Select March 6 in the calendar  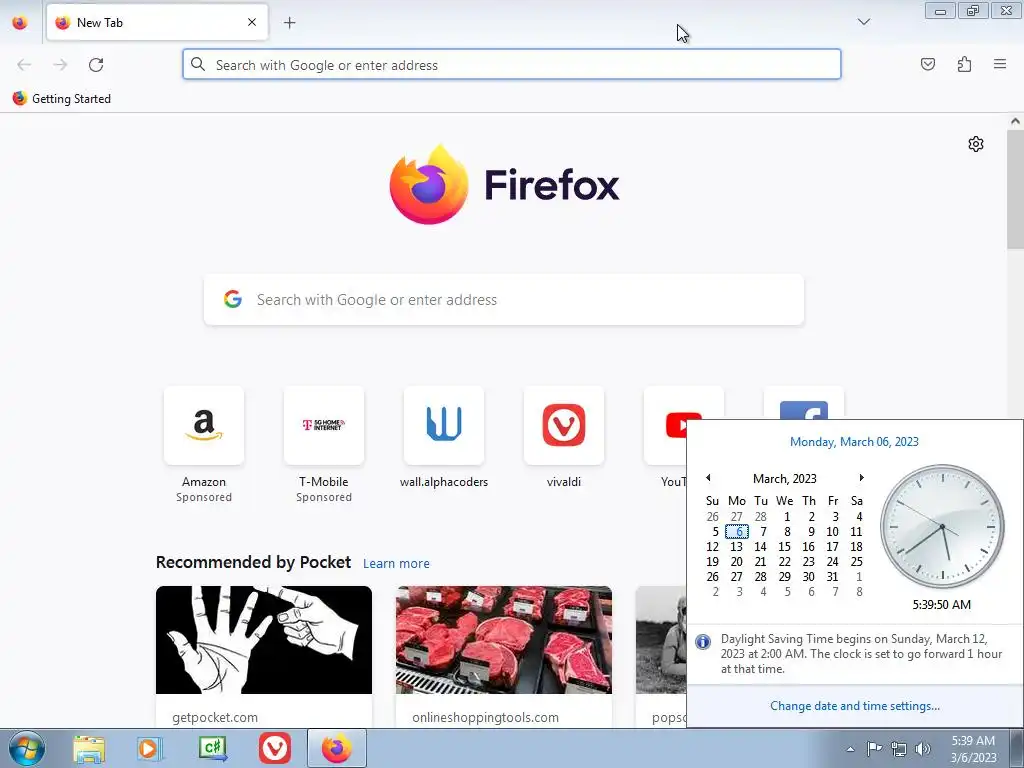tap(737, 532)
